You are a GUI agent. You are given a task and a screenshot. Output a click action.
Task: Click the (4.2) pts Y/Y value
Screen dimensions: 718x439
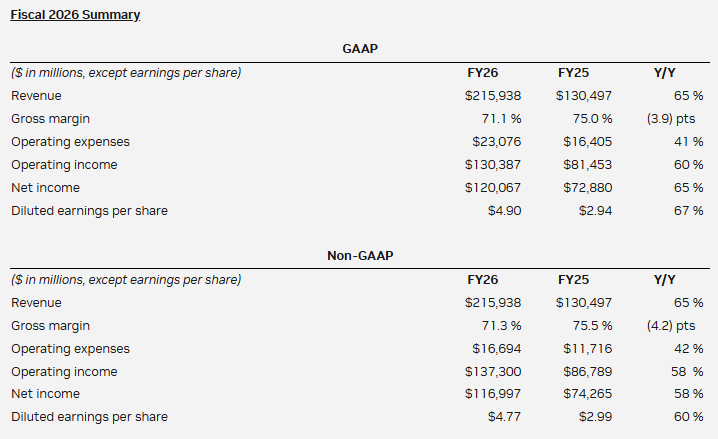(x=677, y=325)
